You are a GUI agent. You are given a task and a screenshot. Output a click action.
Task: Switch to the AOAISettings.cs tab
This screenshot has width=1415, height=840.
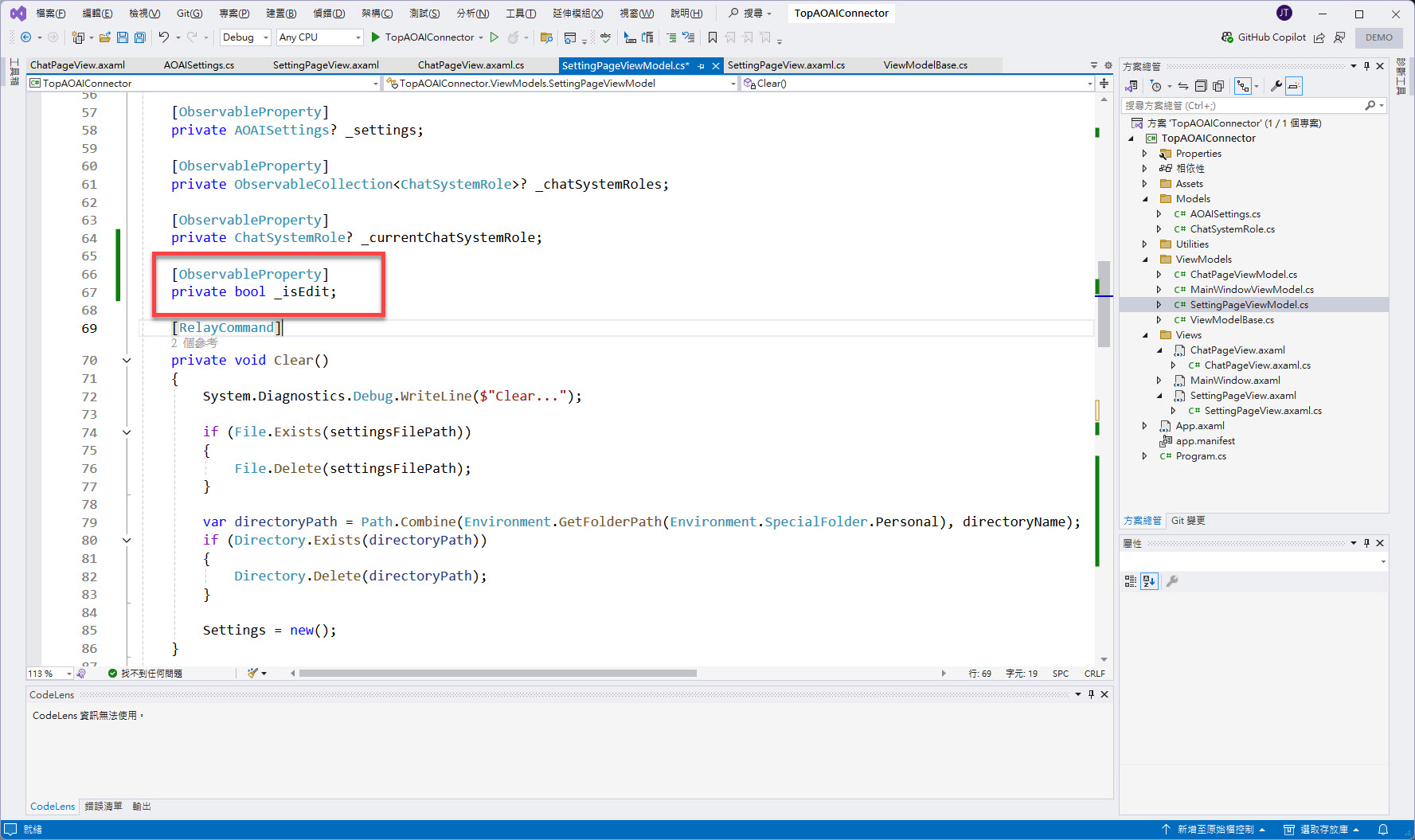pos(199,65)
